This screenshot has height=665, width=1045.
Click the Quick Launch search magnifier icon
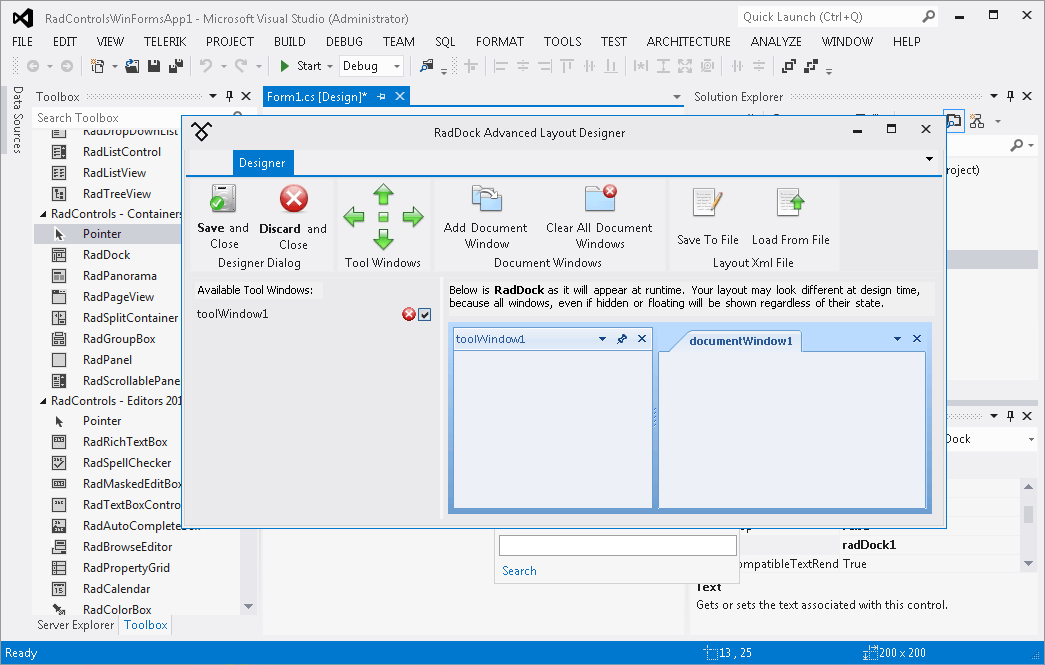coord(928,17)
